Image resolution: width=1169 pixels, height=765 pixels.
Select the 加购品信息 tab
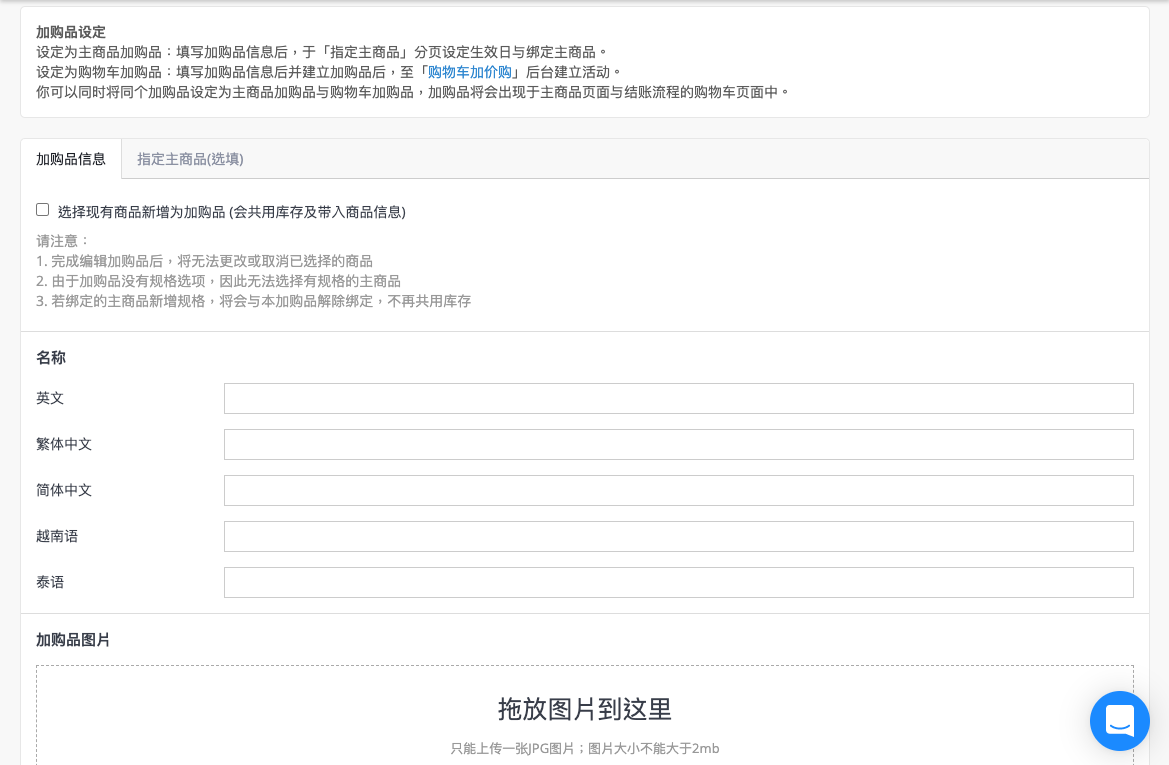pyautogui.click(x=71, y=159)
